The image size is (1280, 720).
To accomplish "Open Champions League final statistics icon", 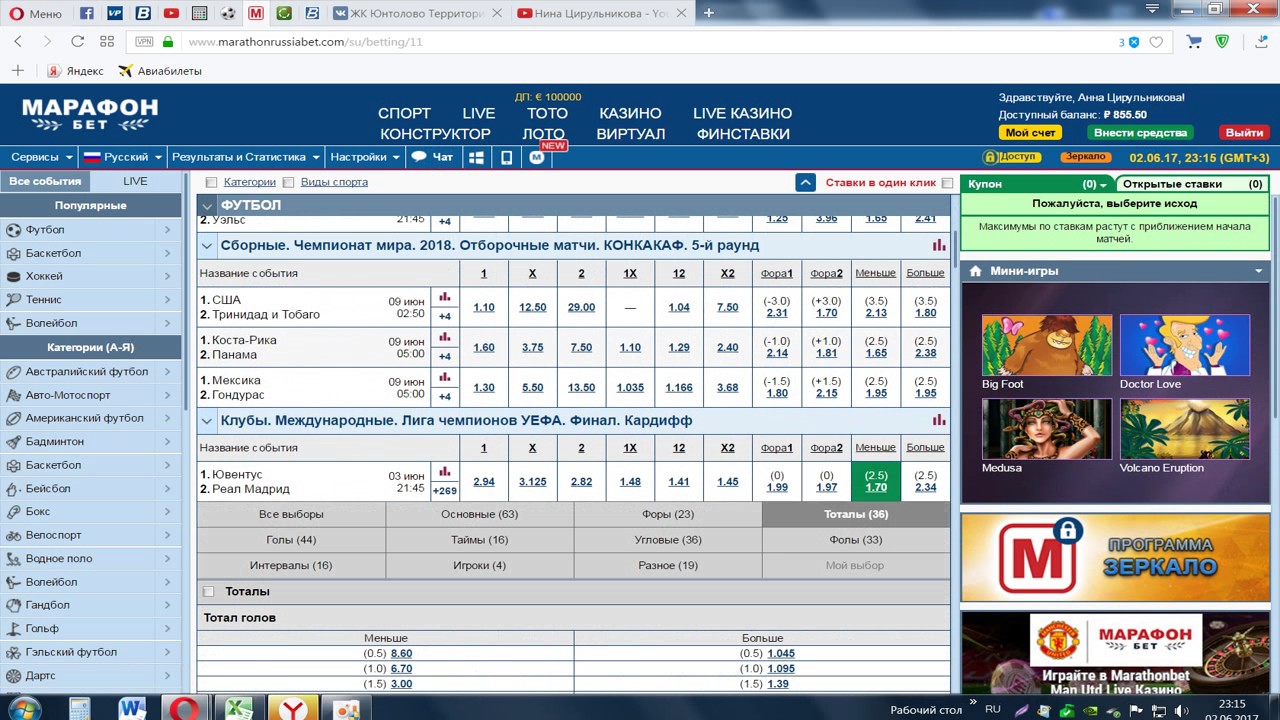I will point(939,420).
